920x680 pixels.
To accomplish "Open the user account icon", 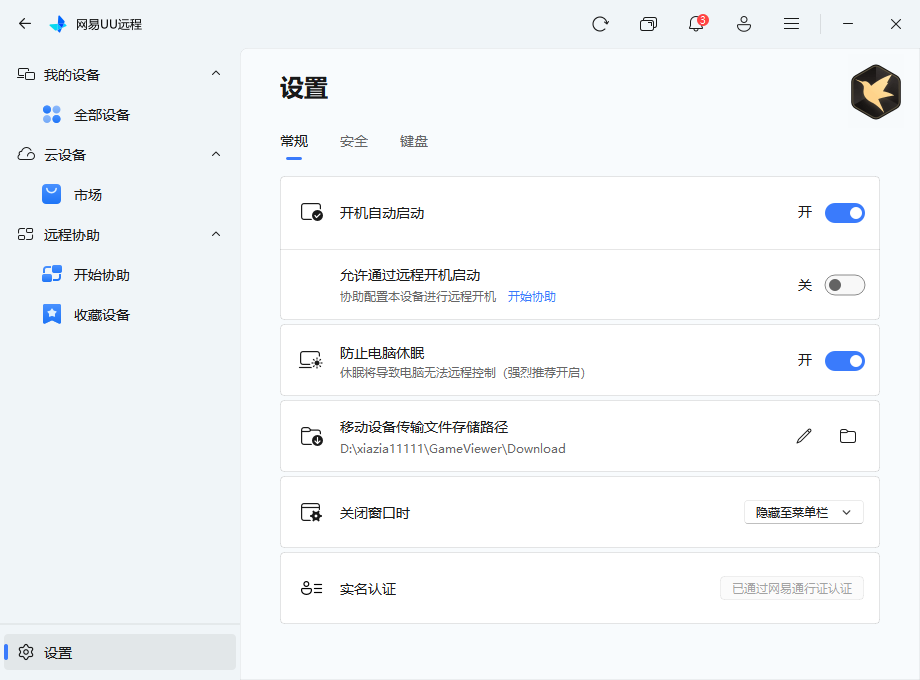I will pyautogui.click(x=744, y=24).
